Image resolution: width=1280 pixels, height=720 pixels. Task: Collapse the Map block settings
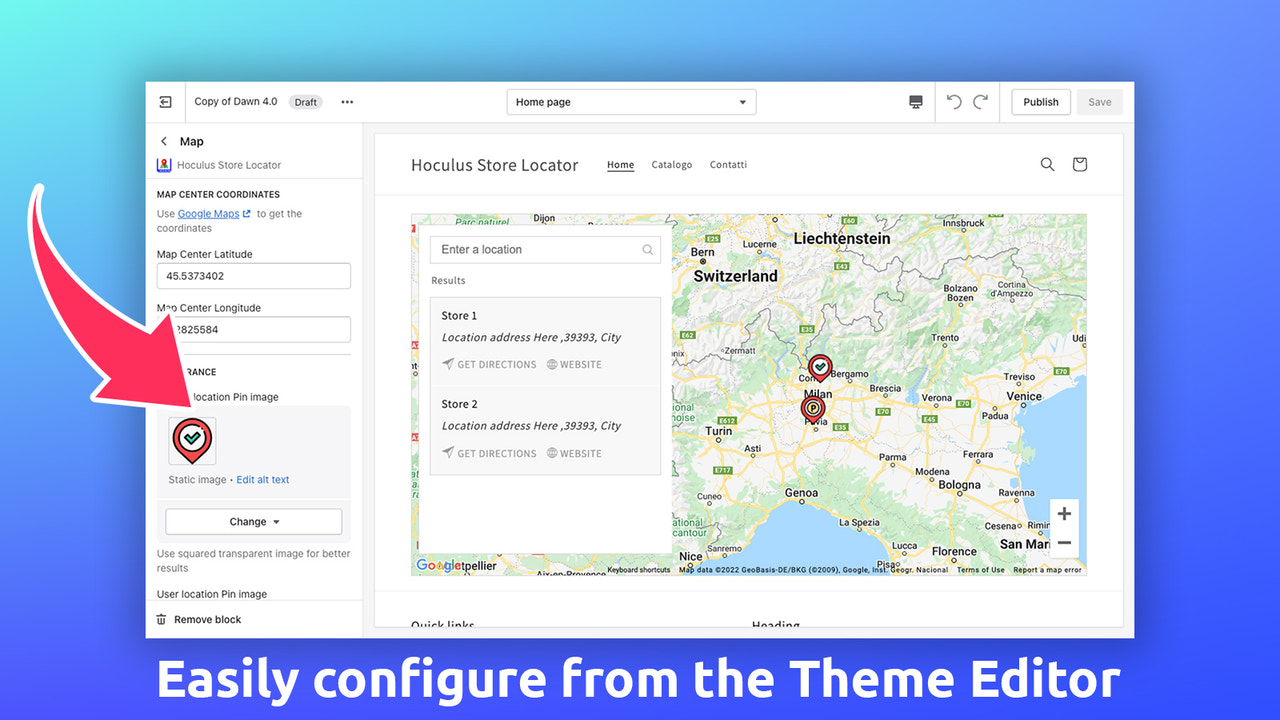tap(163, 141)
